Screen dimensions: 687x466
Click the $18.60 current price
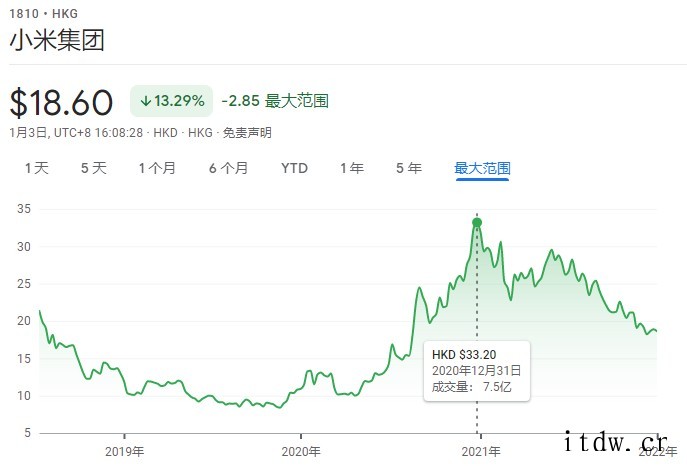(61, 103)
